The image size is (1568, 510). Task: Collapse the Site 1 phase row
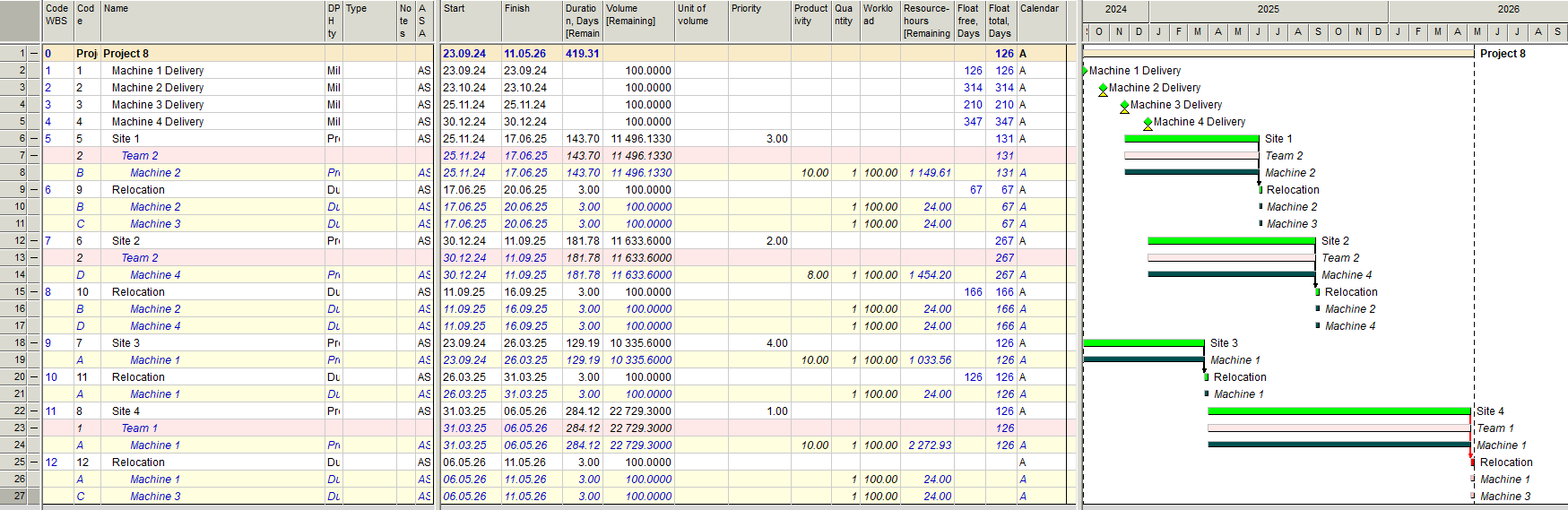[34, 139]
